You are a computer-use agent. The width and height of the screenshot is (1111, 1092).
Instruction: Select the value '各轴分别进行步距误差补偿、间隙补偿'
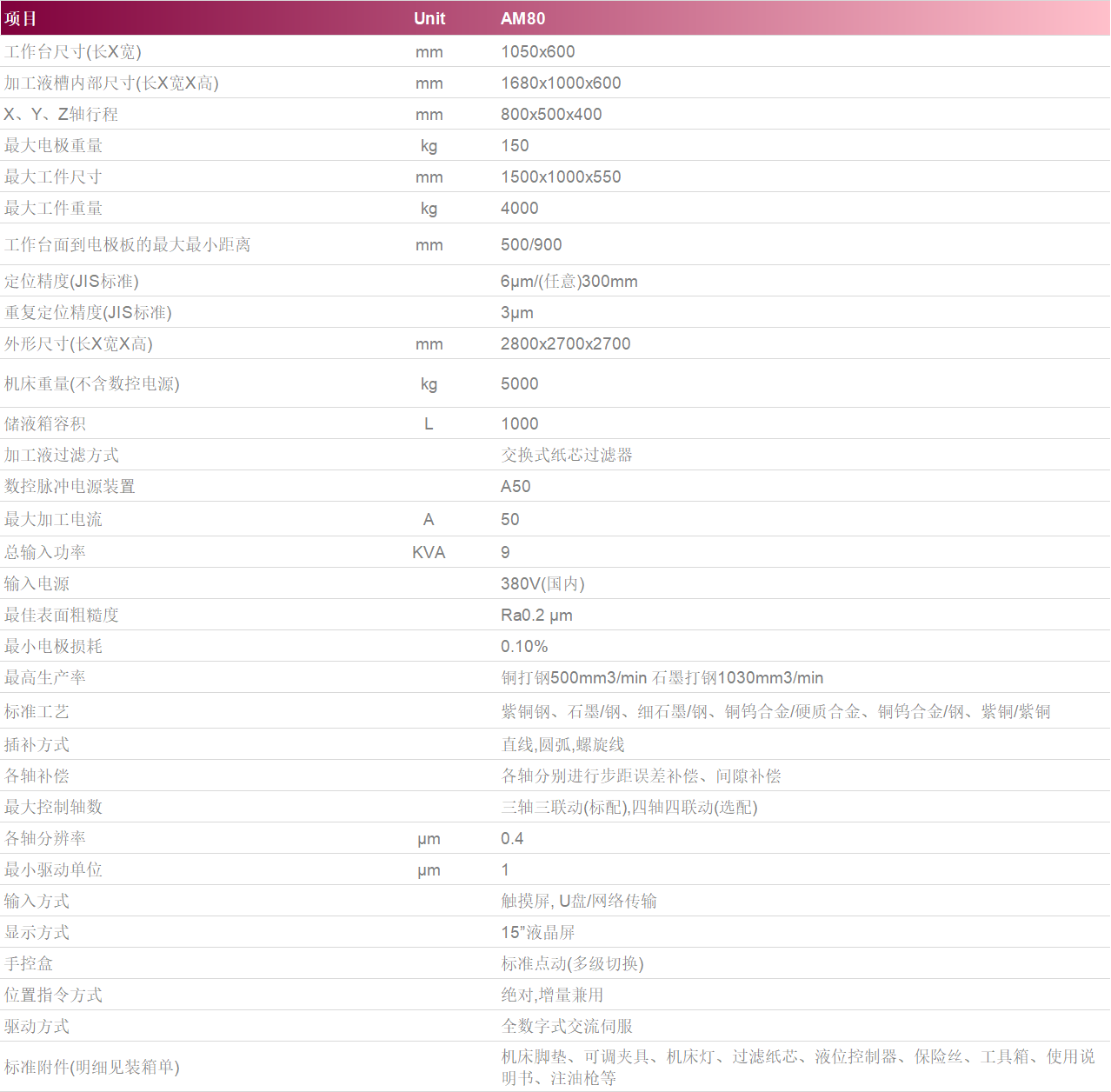(x=642, y=776)
